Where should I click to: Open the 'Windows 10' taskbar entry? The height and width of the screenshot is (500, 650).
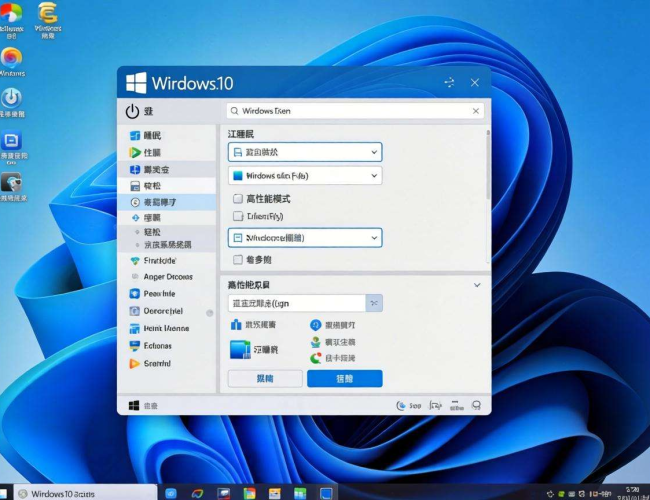pyautogui.click(x=86, y=493)
